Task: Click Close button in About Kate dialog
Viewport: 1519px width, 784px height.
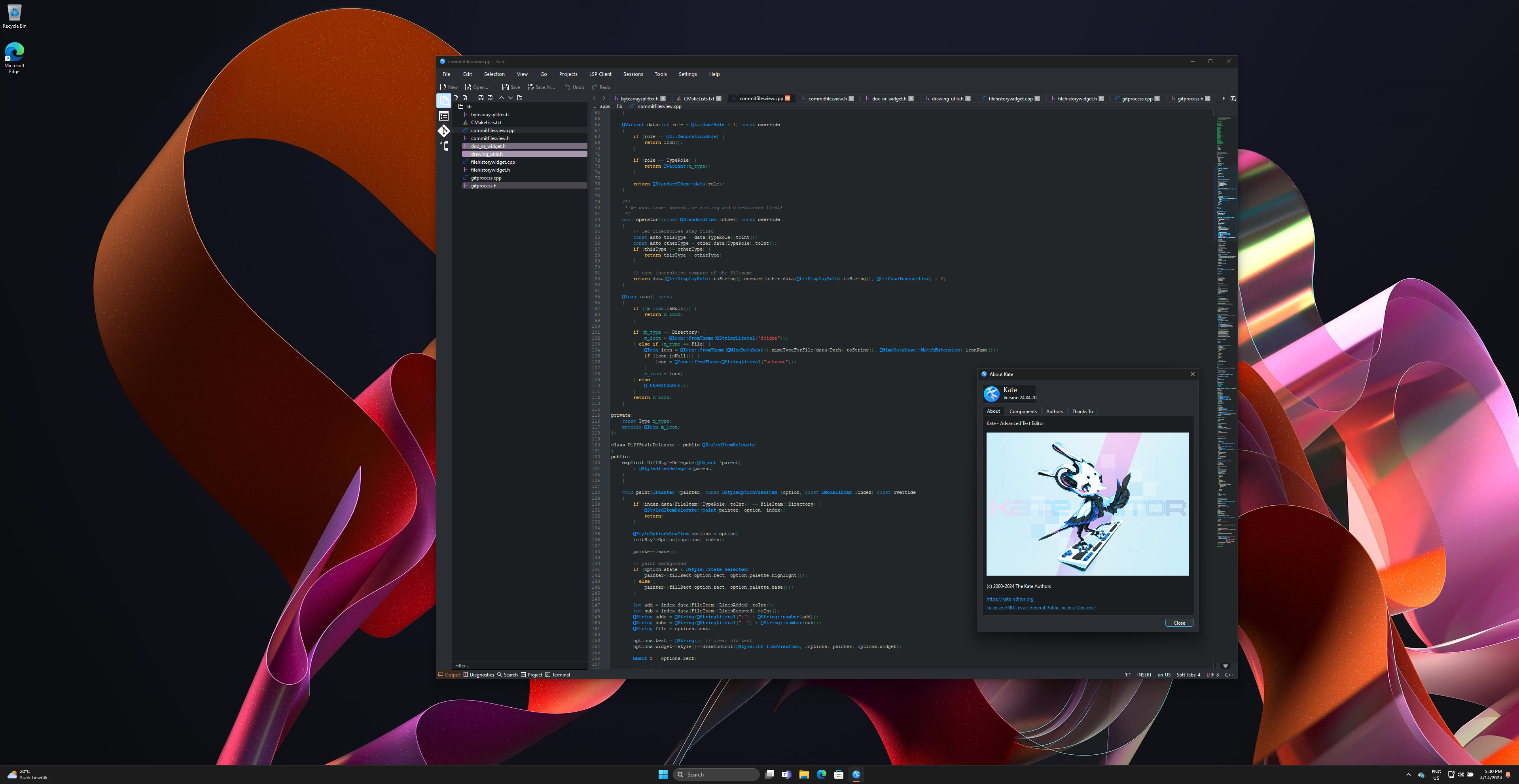Action: (x=1179, y=623)
